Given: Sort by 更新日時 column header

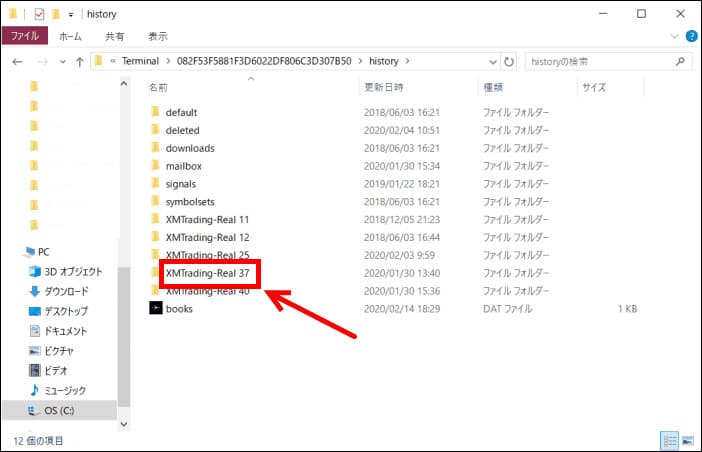Looking at the screenshot, I should (382, 87).
